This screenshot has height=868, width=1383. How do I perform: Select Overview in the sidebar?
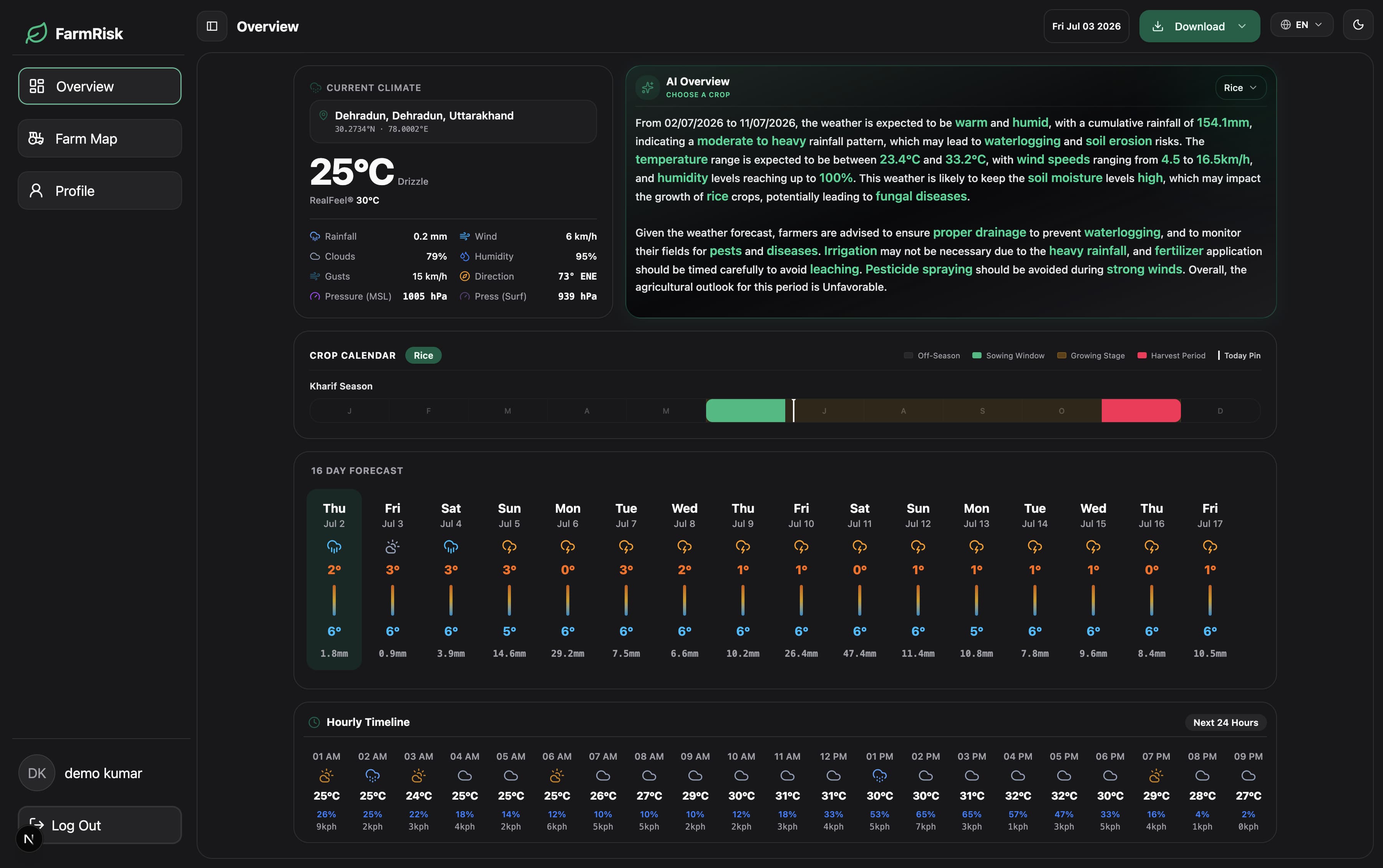[100, 86]
